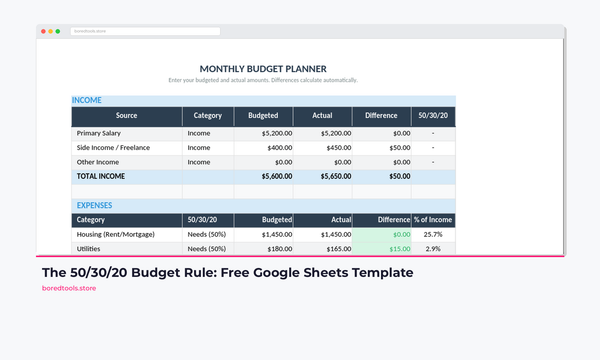Screen dimensions: 600x360
Task: Click the mock browser address bar
Action: (x=145, y=31)
